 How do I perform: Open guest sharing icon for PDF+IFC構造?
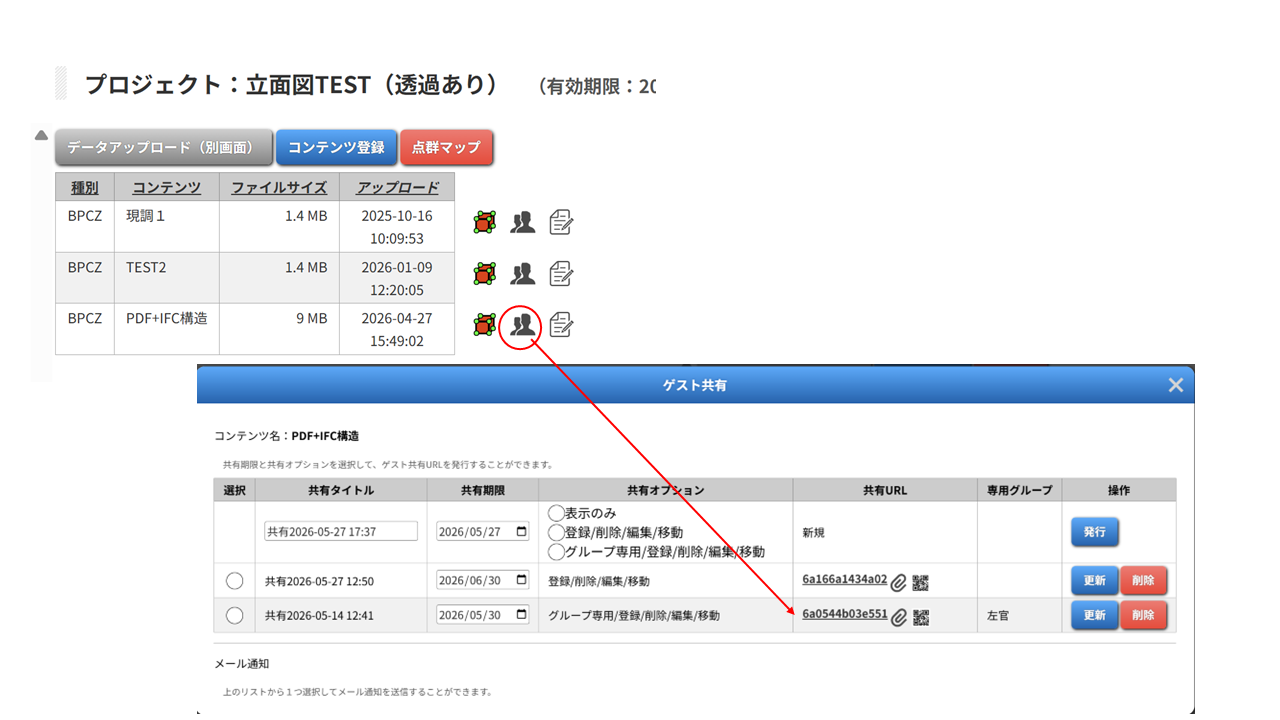(522, 325)
